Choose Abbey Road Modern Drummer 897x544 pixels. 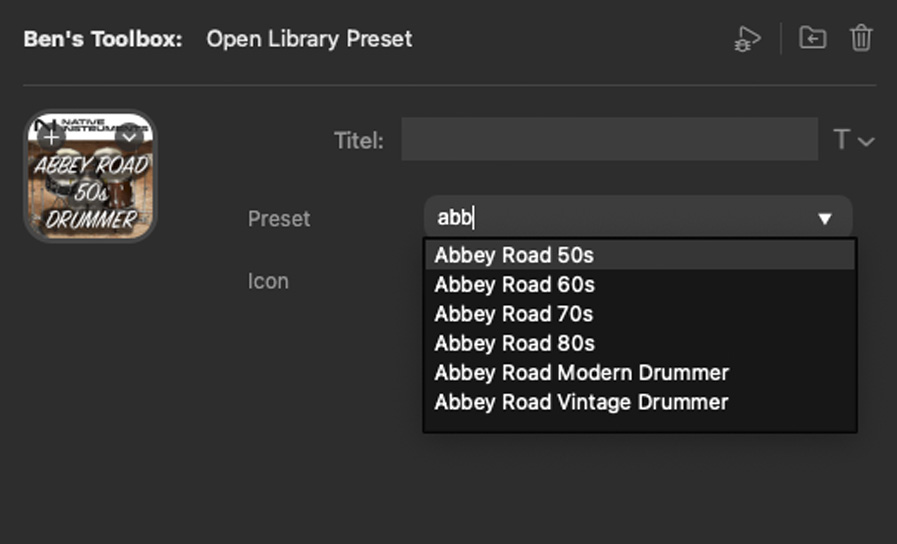tap(581, 373)
